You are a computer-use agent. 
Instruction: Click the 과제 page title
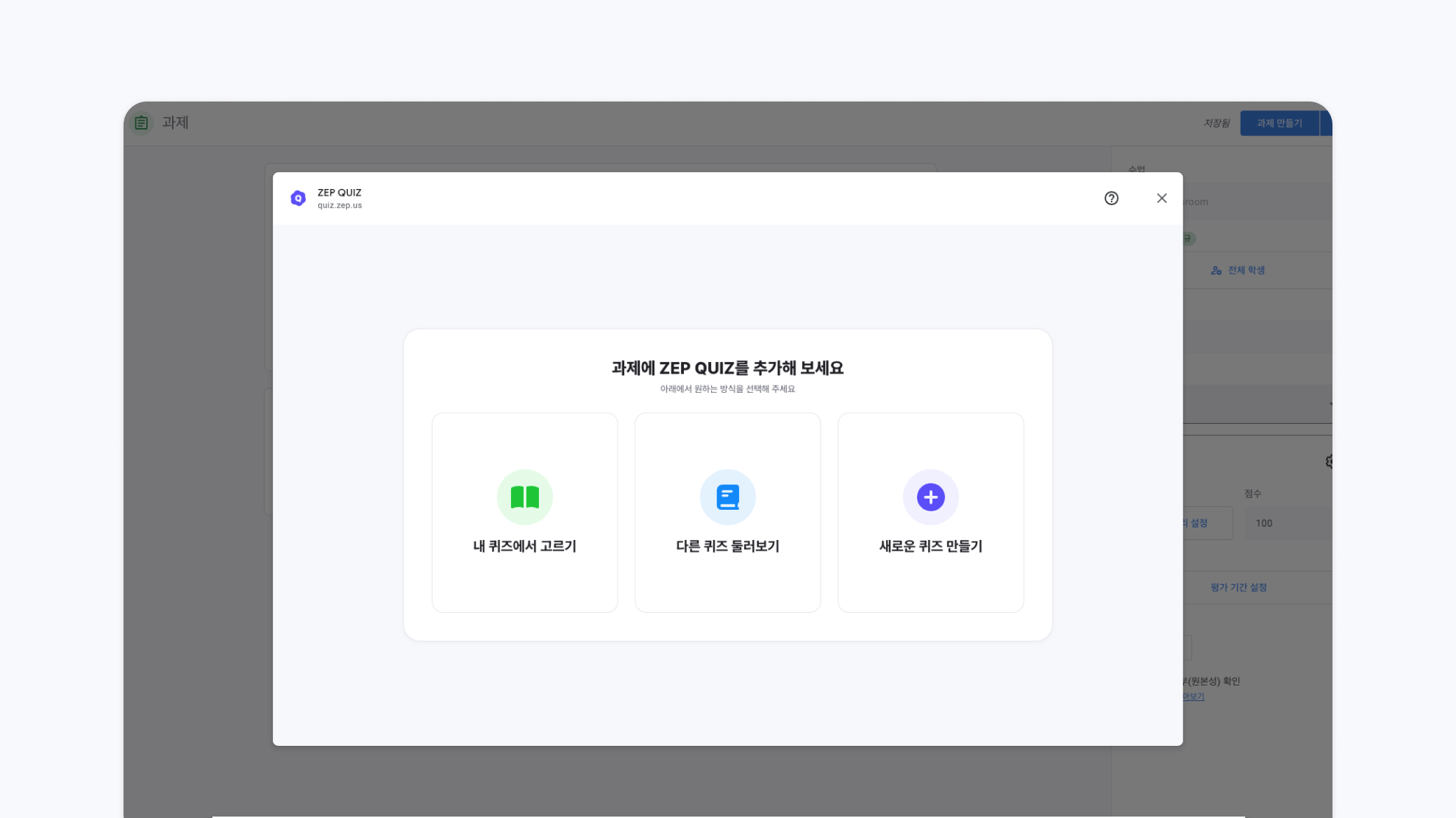(x=175, y=123)
